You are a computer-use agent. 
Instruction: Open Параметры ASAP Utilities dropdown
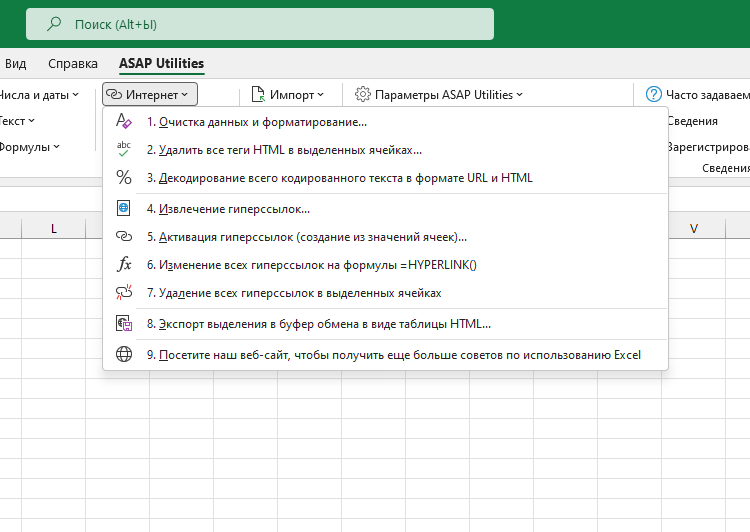439,95
